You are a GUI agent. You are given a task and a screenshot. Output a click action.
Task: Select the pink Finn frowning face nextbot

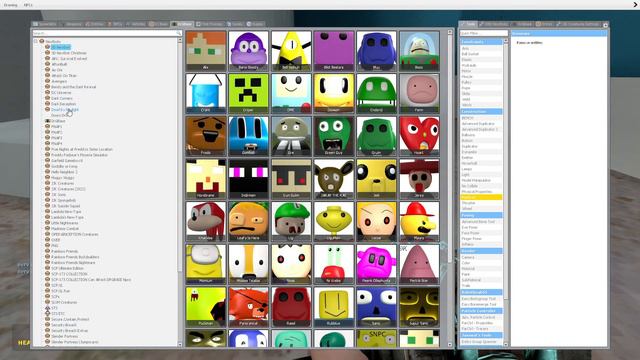coord(419,93)
